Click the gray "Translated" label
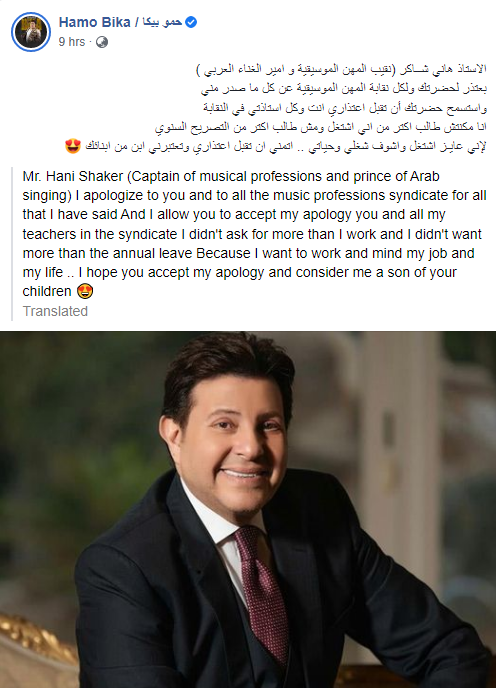The image size is (496, 688). 55,311
